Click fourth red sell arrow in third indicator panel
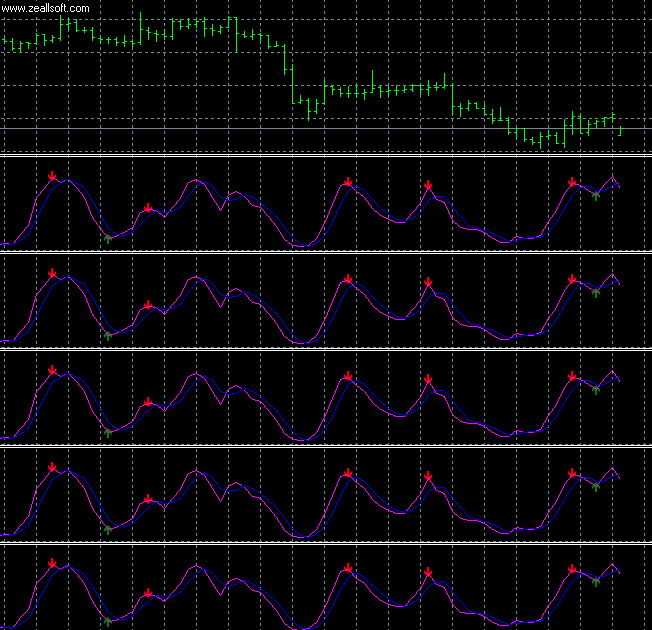Viewport: 652px width, 630px height. [428, 379]
